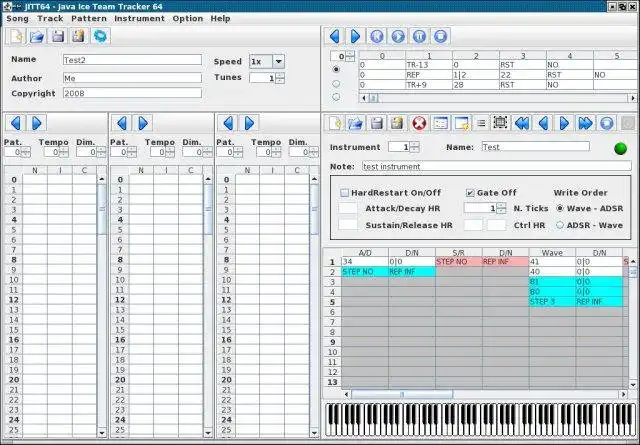Select the first track radio button (TR-13 row)
640x445 pixels.
336,69
